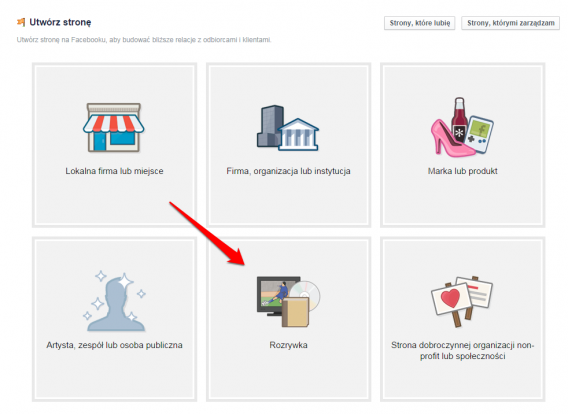Click the storefront icon for local business
Screen dimensions: 568x414
tap(114, 127)
